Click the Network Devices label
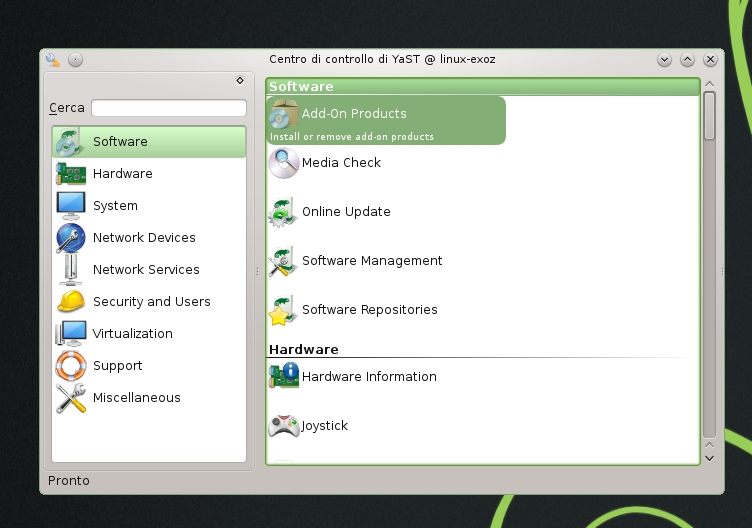This screenshot has width=752, height=528. (x=144, y=237)
